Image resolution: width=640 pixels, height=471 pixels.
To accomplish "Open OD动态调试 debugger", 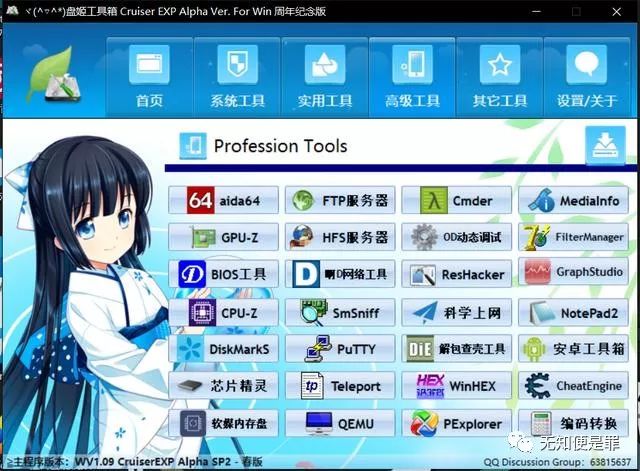I will point(457,237).
